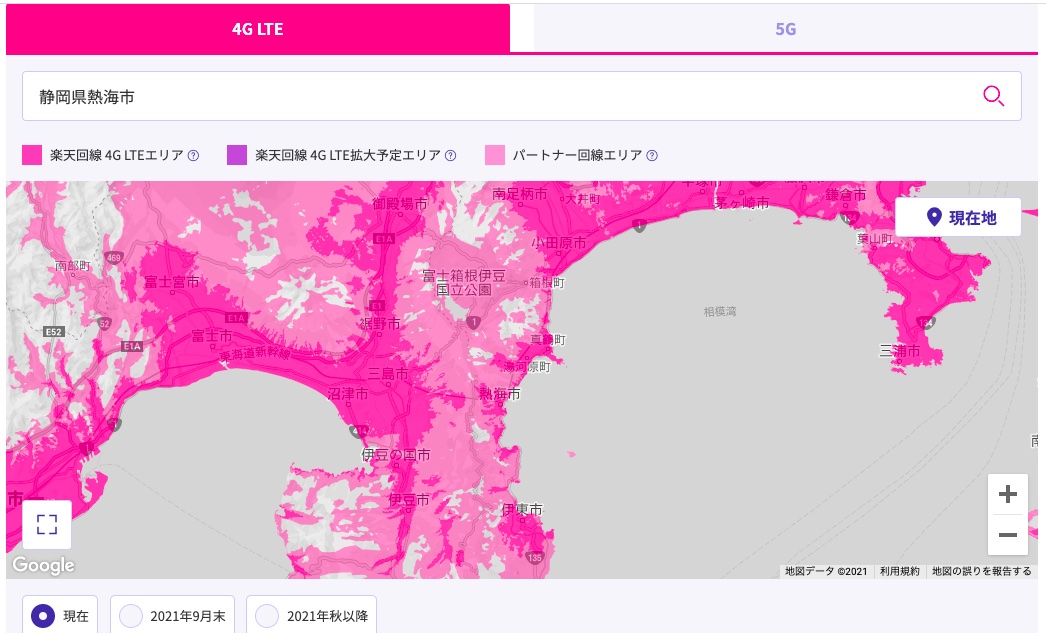Open help icon beside 楽天回線 4G LTEエリア
The image size is (1046, 633).
[x=193, y=155]
